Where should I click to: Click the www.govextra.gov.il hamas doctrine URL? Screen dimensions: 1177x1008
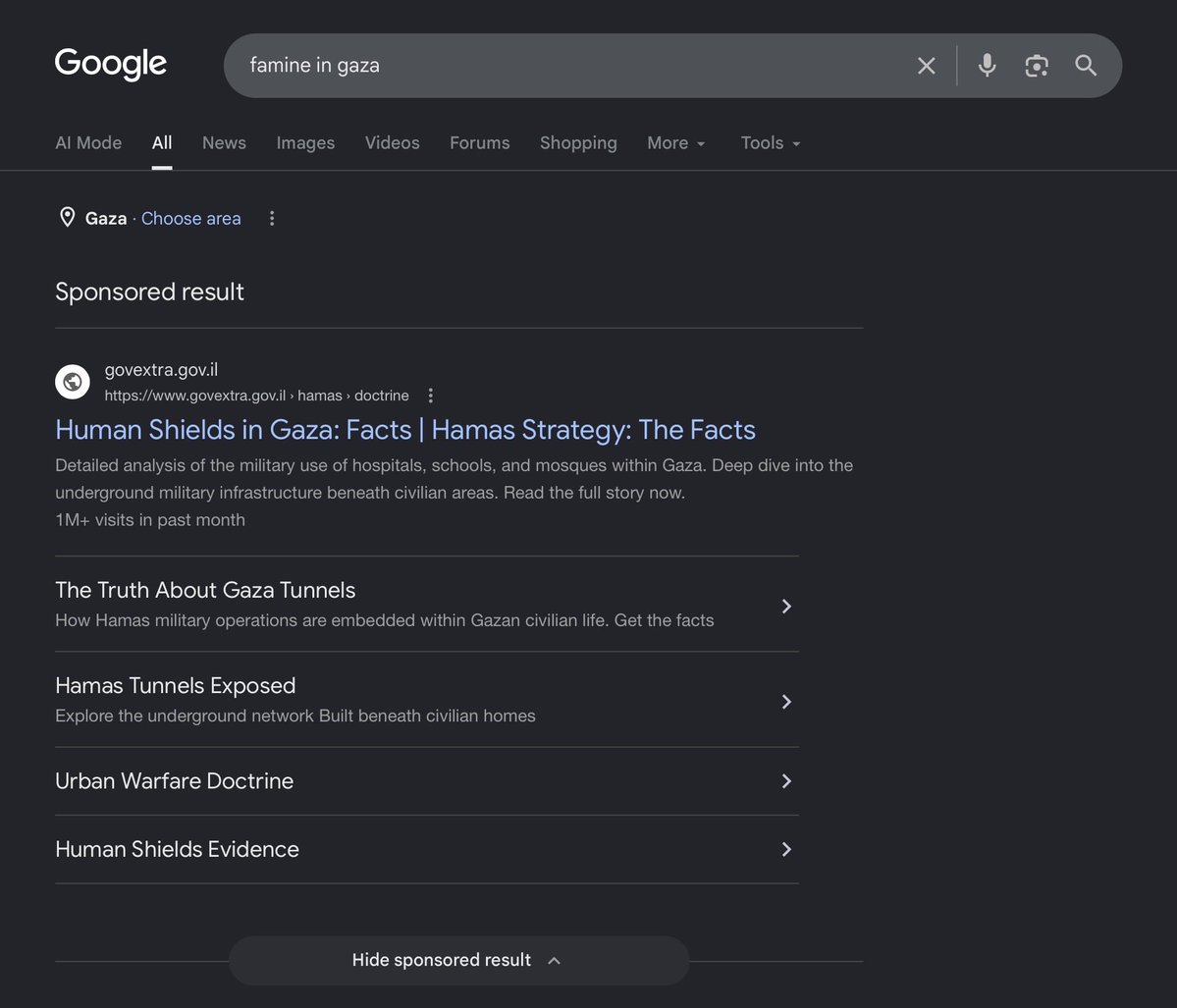point(257,396)
